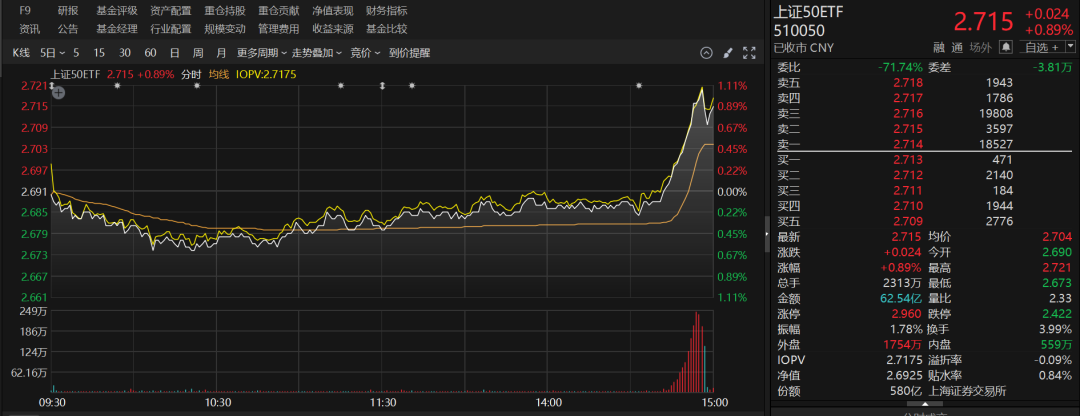This screenshot has width=1080, height=416.
Task: Open 财务指标 financial indicators
Action: pos(386,10)
